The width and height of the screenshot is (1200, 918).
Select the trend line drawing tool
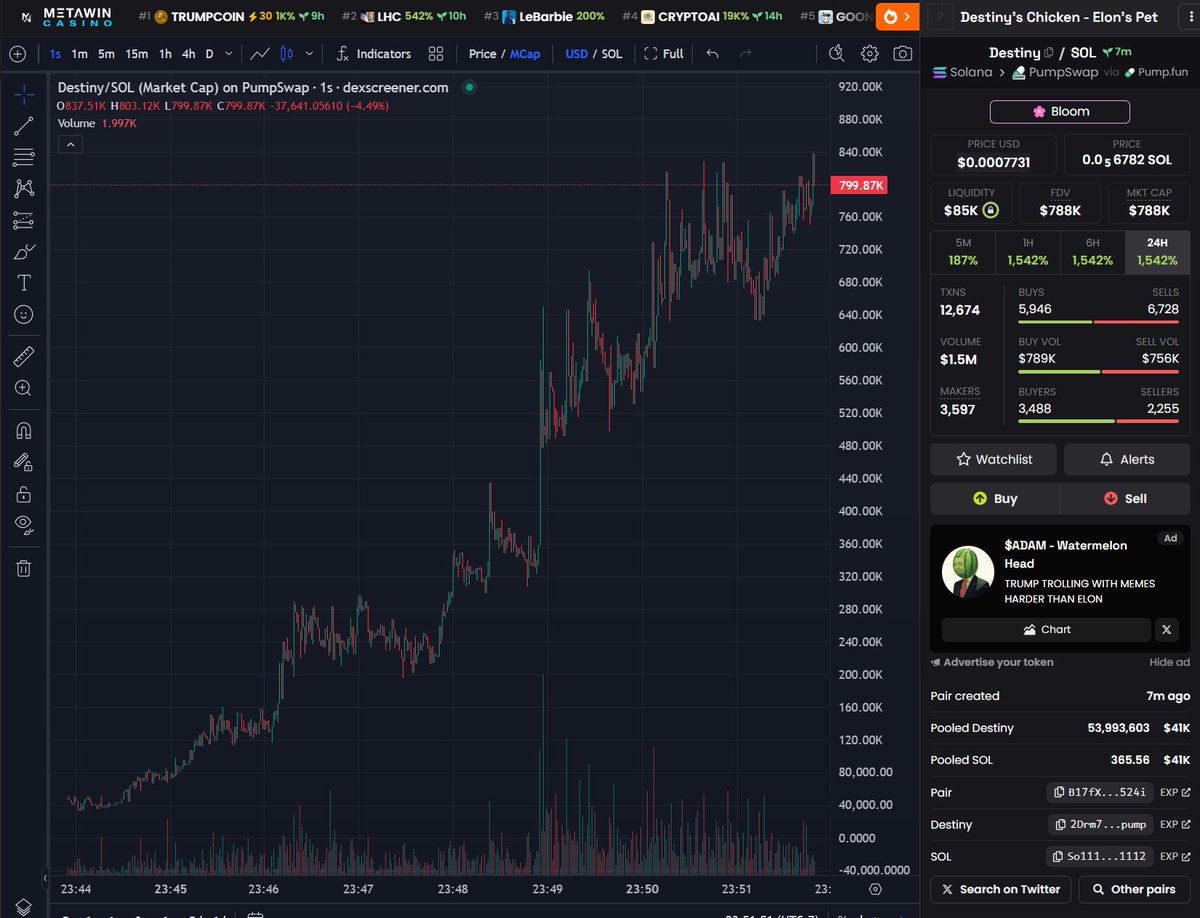coord(24,126)
